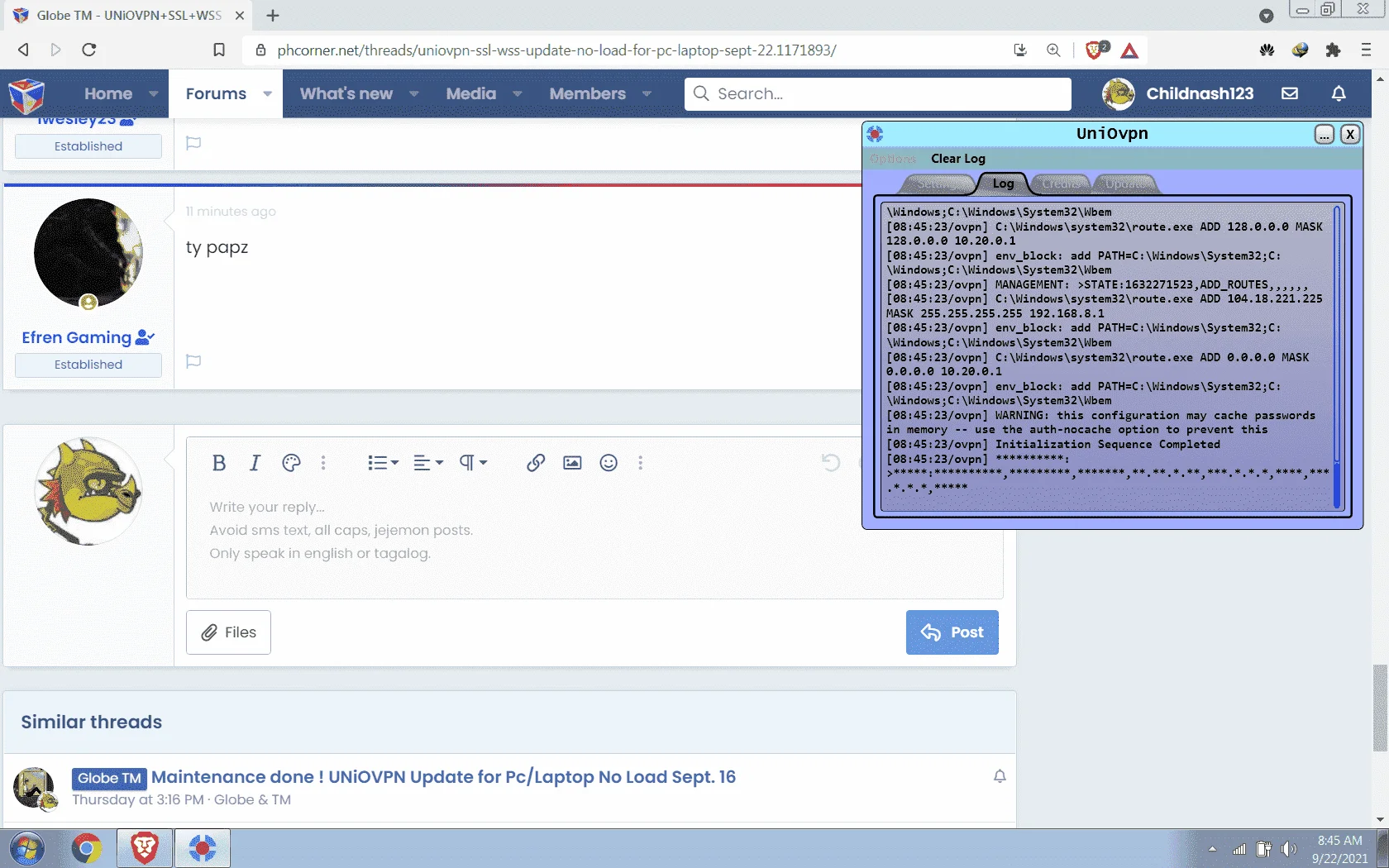1389x868 pixels.
Task: Open the Media menu item
Action: click(470, 93)
